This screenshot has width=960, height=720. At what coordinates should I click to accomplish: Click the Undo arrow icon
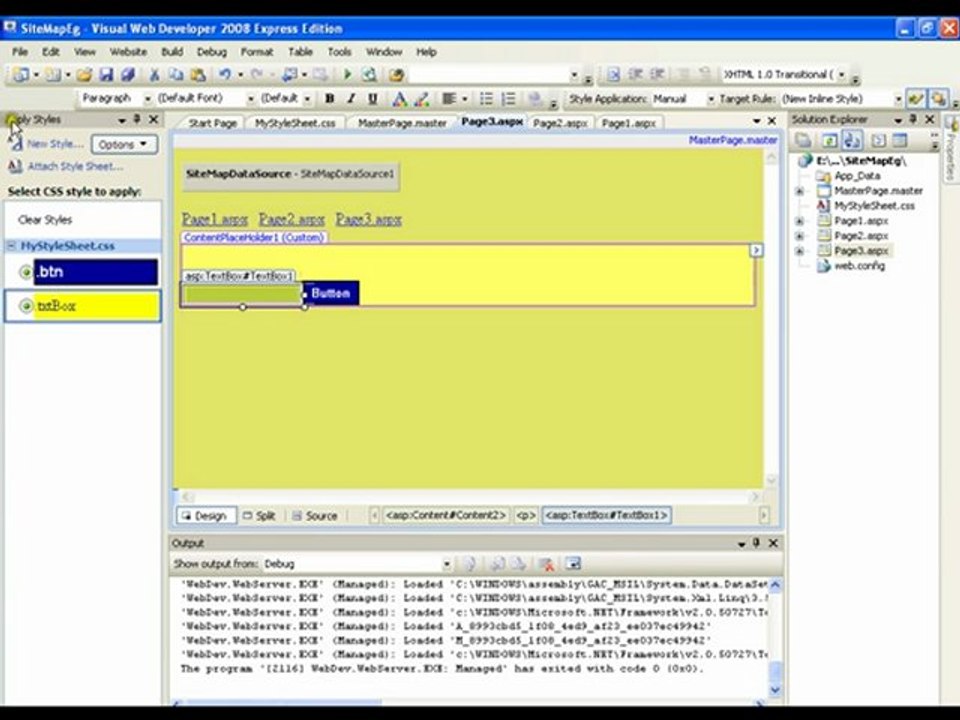[x=225, y=75]
